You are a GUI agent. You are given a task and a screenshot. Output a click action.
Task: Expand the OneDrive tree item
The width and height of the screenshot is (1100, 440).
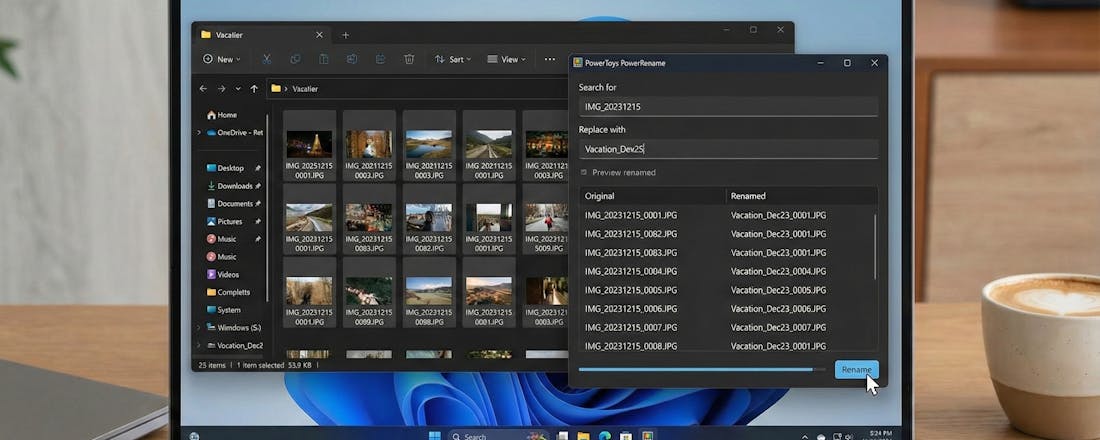tap(199, 132)
